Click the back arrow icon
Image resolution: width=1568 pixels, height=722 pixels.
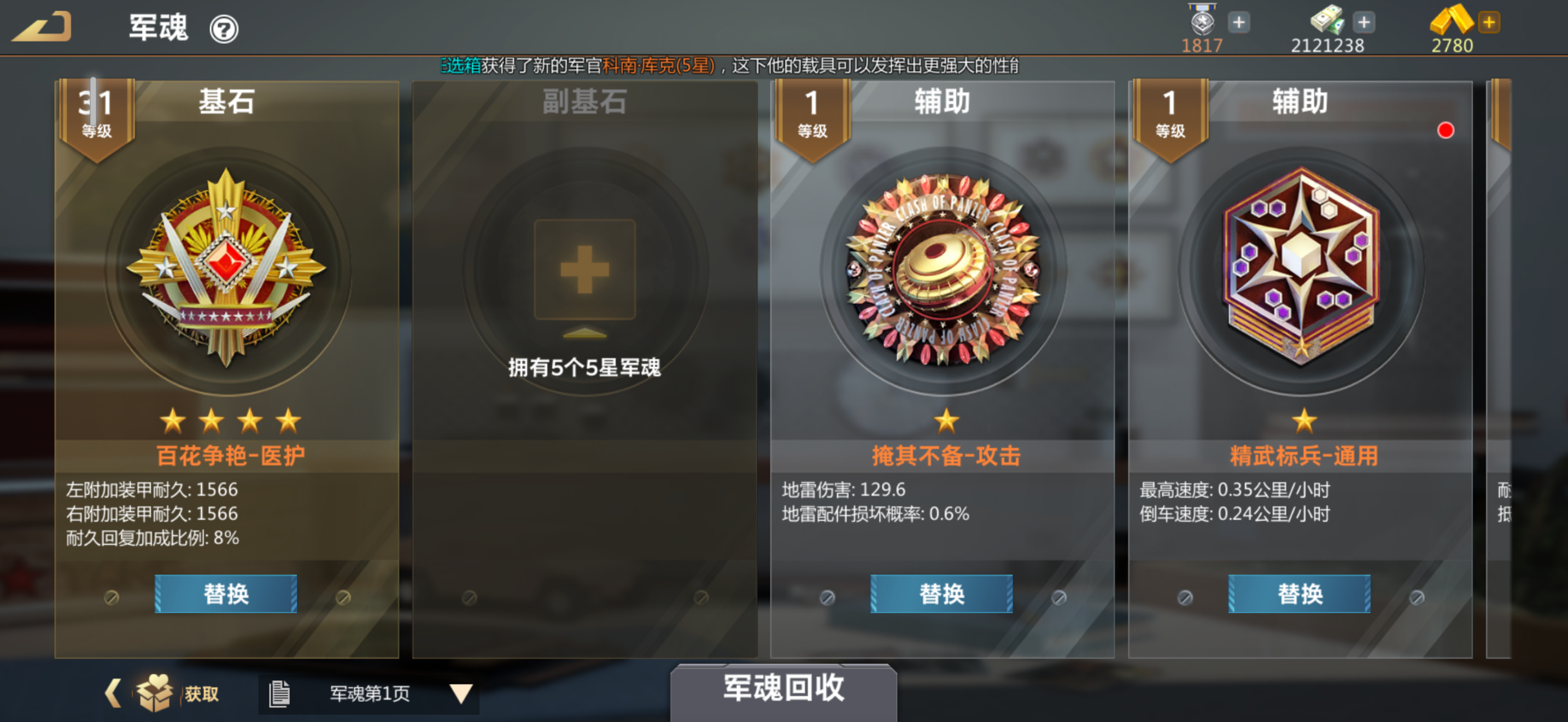(42, 27)
